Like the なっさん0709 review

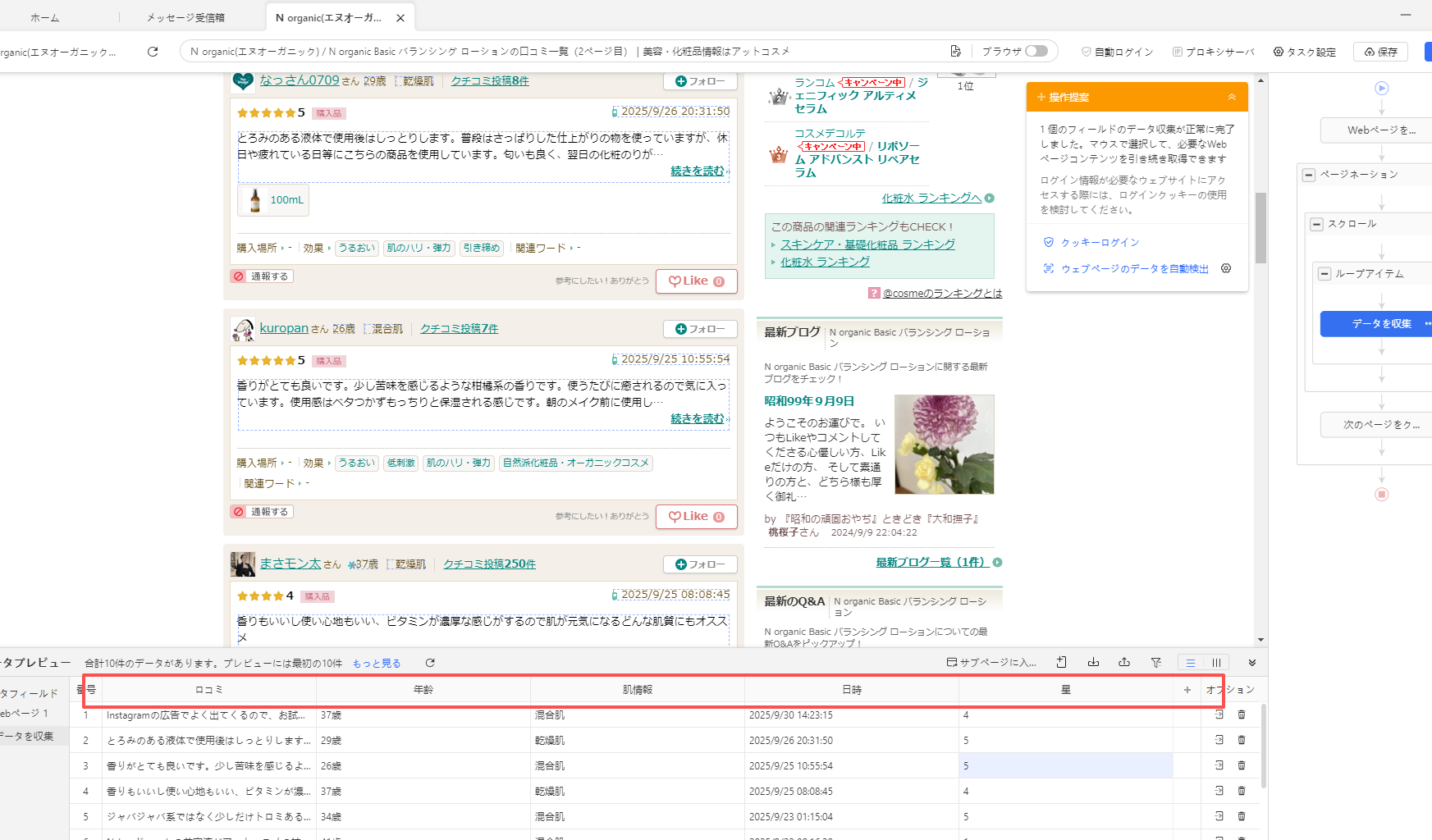(696, 281)
